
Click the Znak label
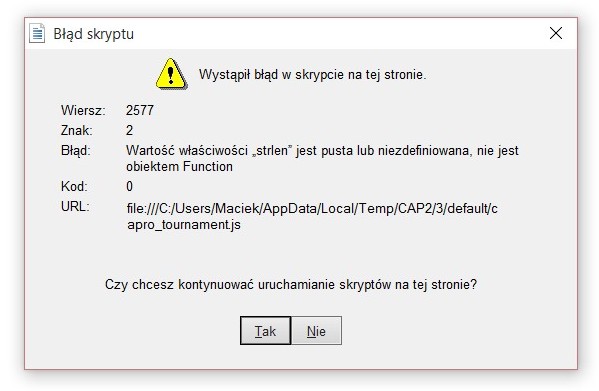[76, 131]
